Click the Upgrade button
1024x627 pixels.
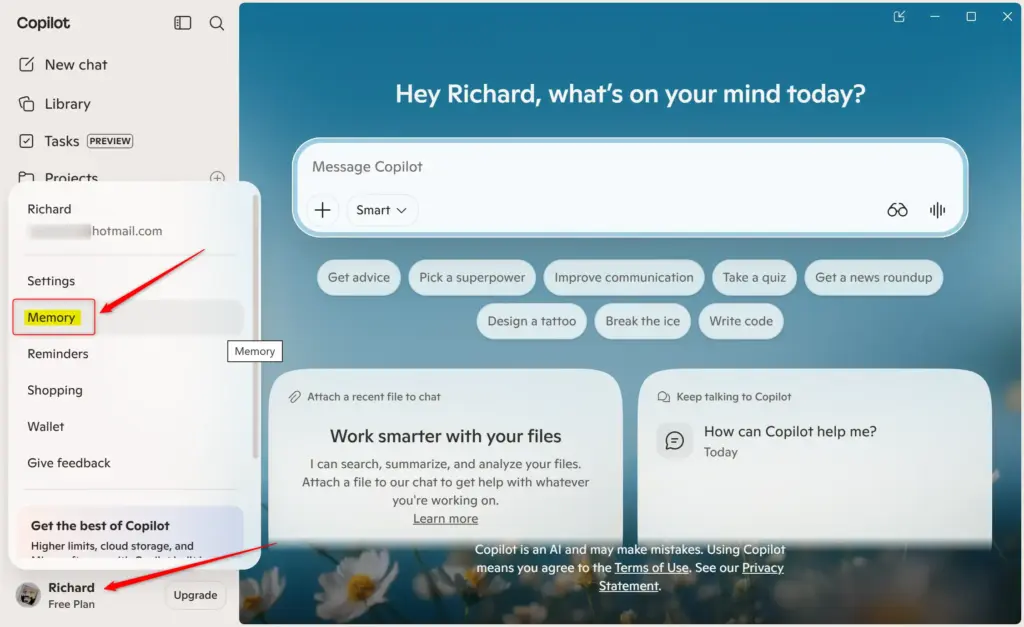coord(195,595)
